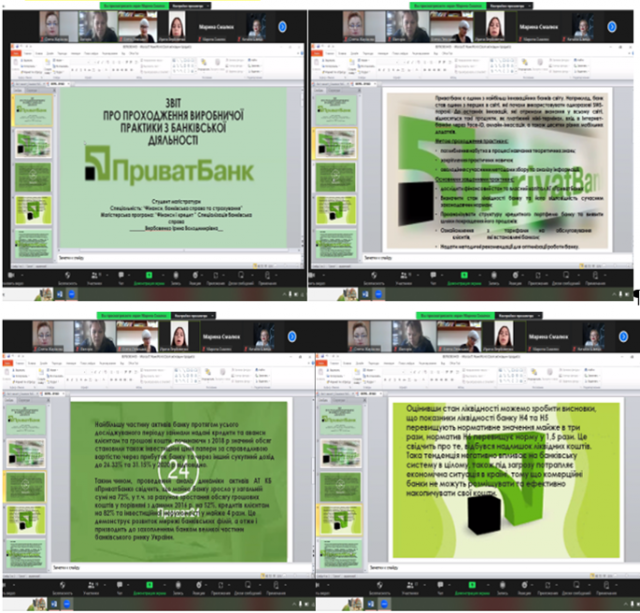Show next participants with blue arrow, title-slide screenshot
This screenshot has width=640, height=613.
click(282, 27)
